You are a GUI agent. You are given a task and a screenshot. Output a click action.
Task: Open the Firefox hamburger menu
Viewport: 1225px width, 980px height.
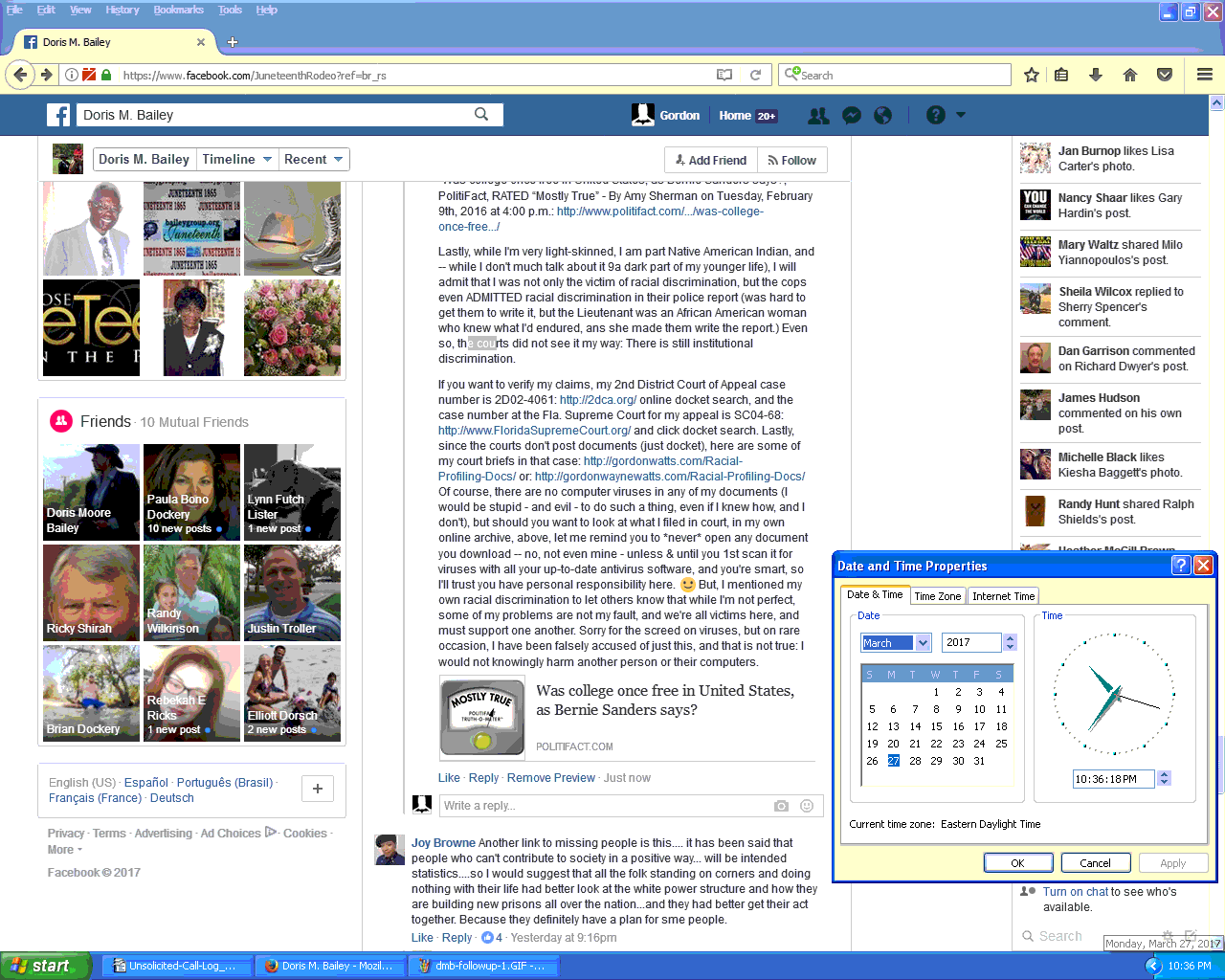pos(1205,75)
